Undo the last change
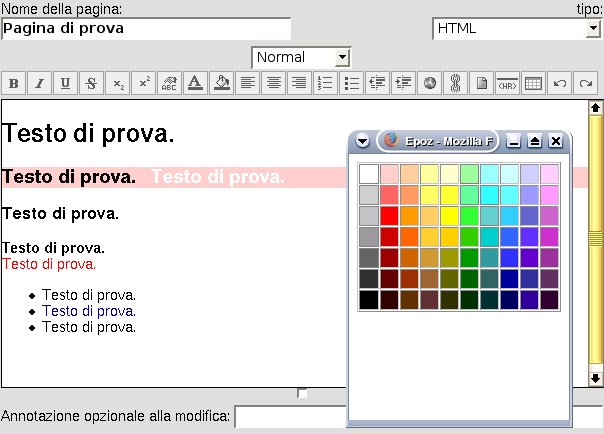Viewport: 604px width, 434px height. [559, 83]
